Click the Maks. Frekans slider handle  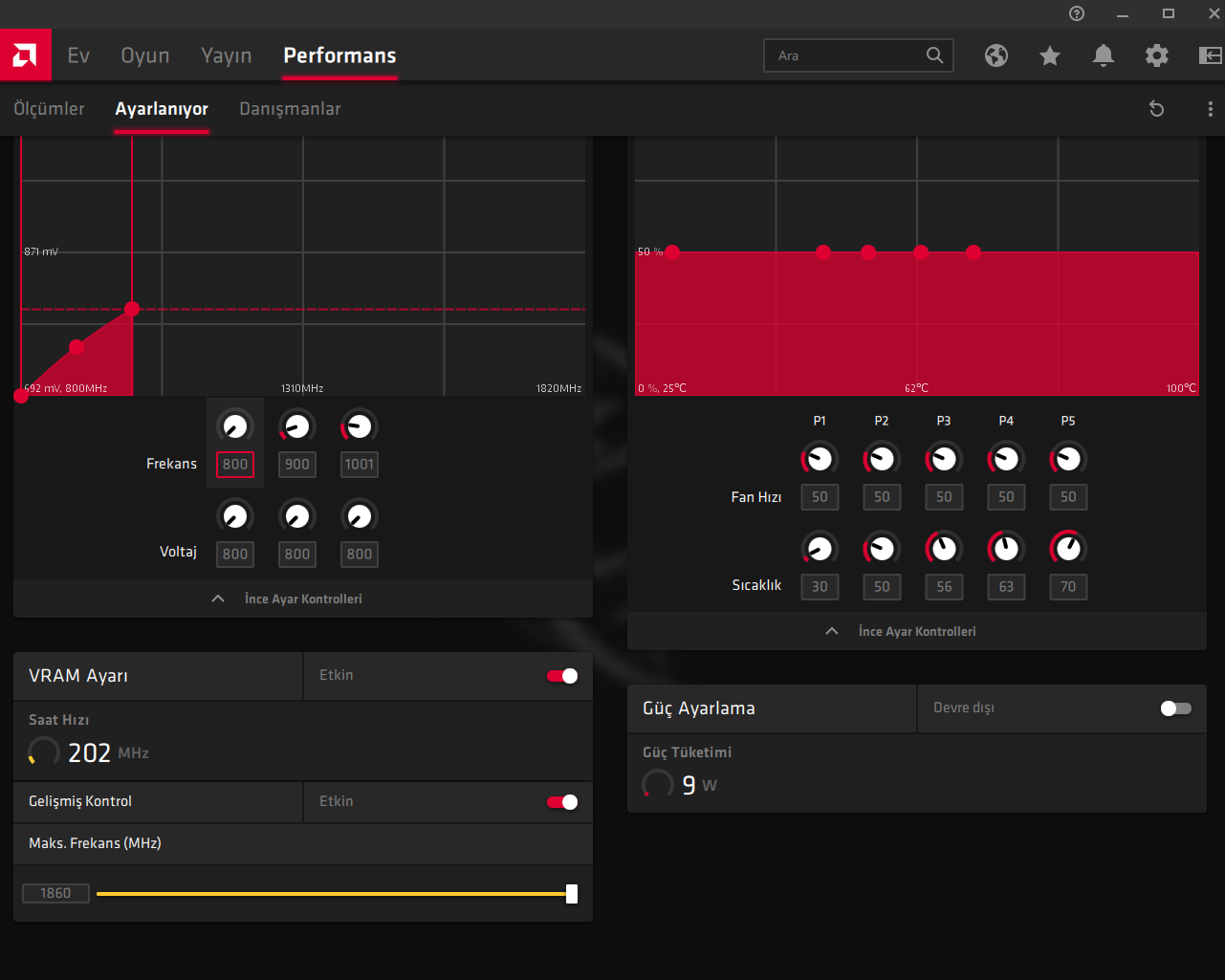572,894
